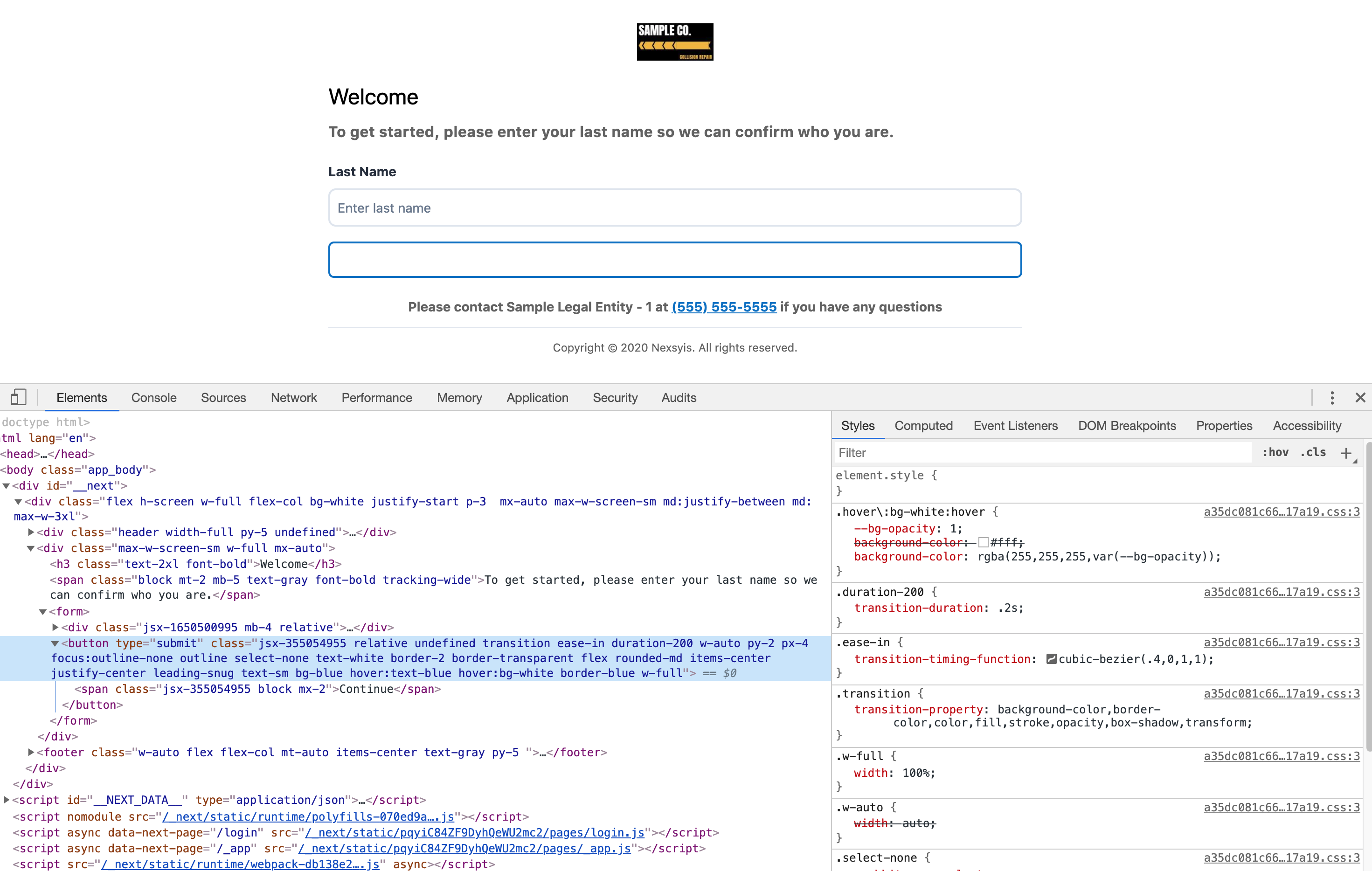Collapse the div id __next node
Image resolution: width=1372 pixels, height=871 pixels.
pos(6,486)
